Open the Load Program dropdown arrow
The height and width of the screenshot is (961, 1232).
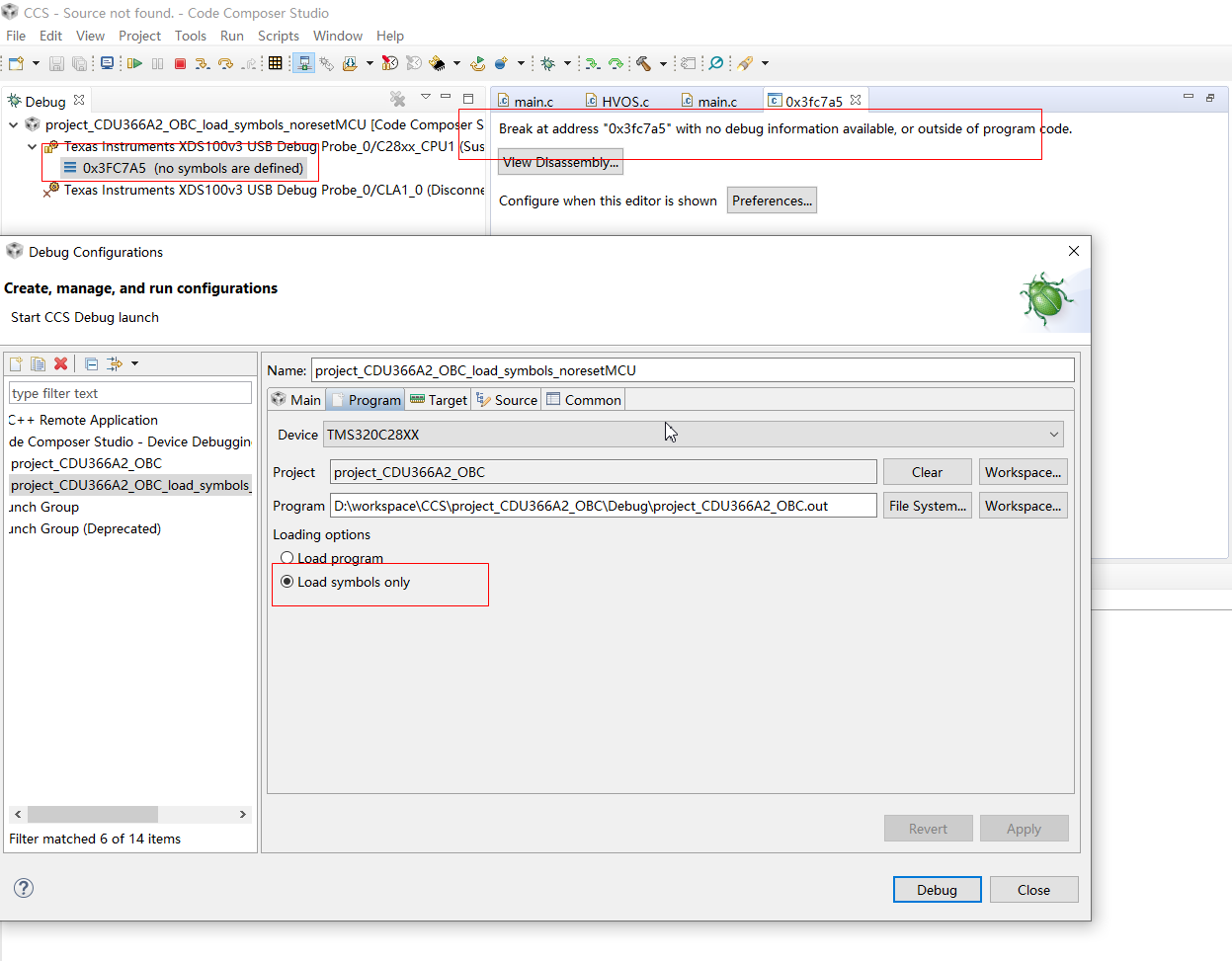[370, 63]
